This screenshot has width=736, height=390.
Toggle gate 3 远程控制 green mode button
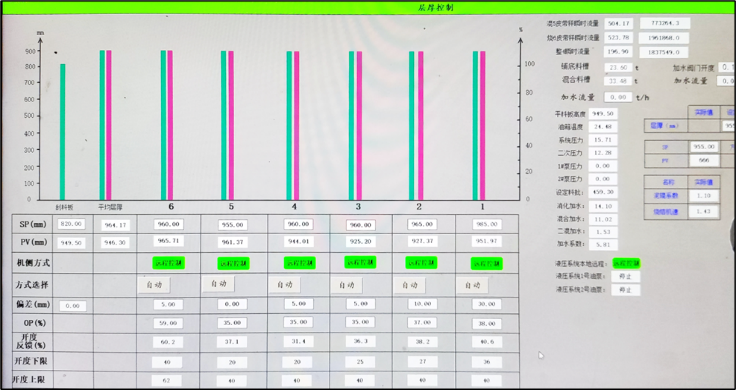point(360,262)
